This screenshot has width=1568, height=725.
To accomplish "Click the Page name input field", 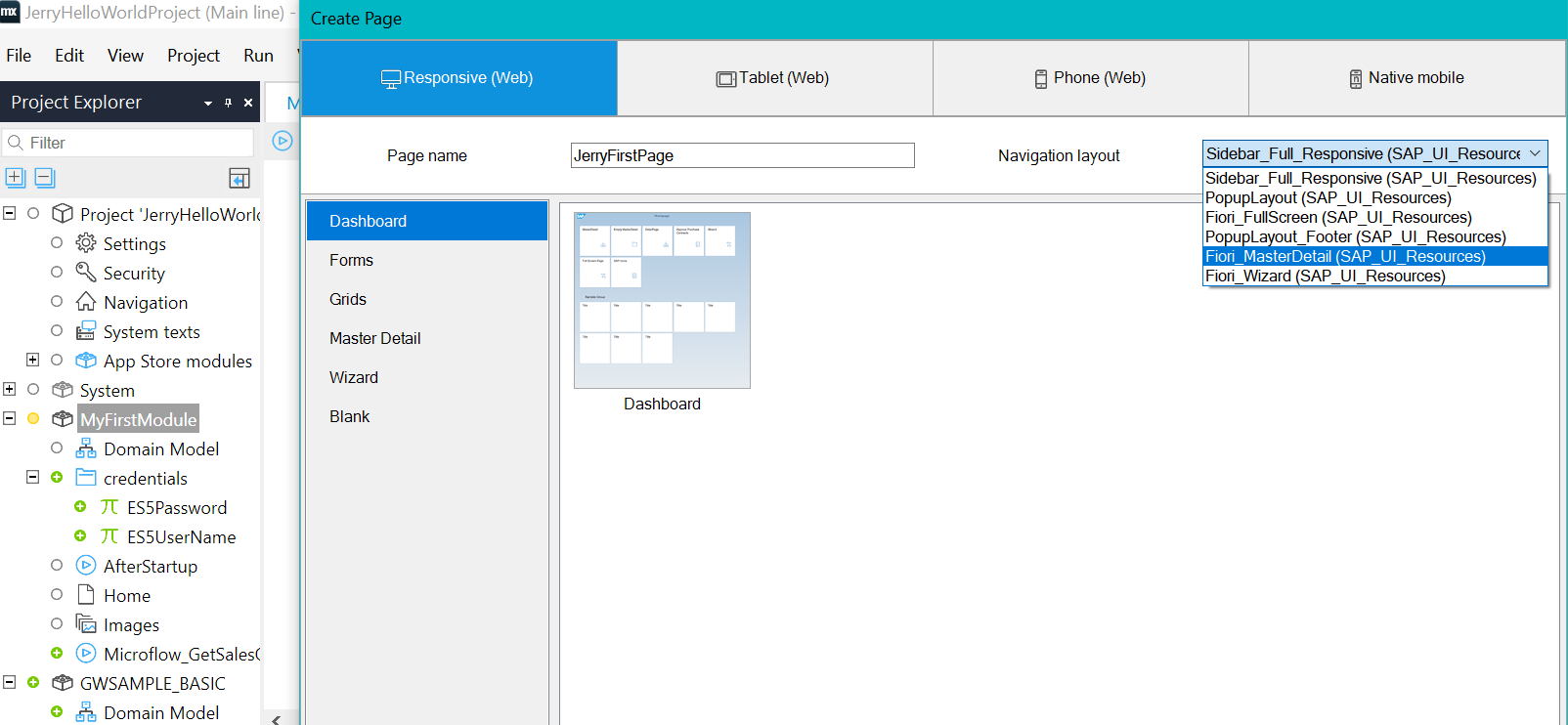I will pyautogui.click(x=743, y=155).
